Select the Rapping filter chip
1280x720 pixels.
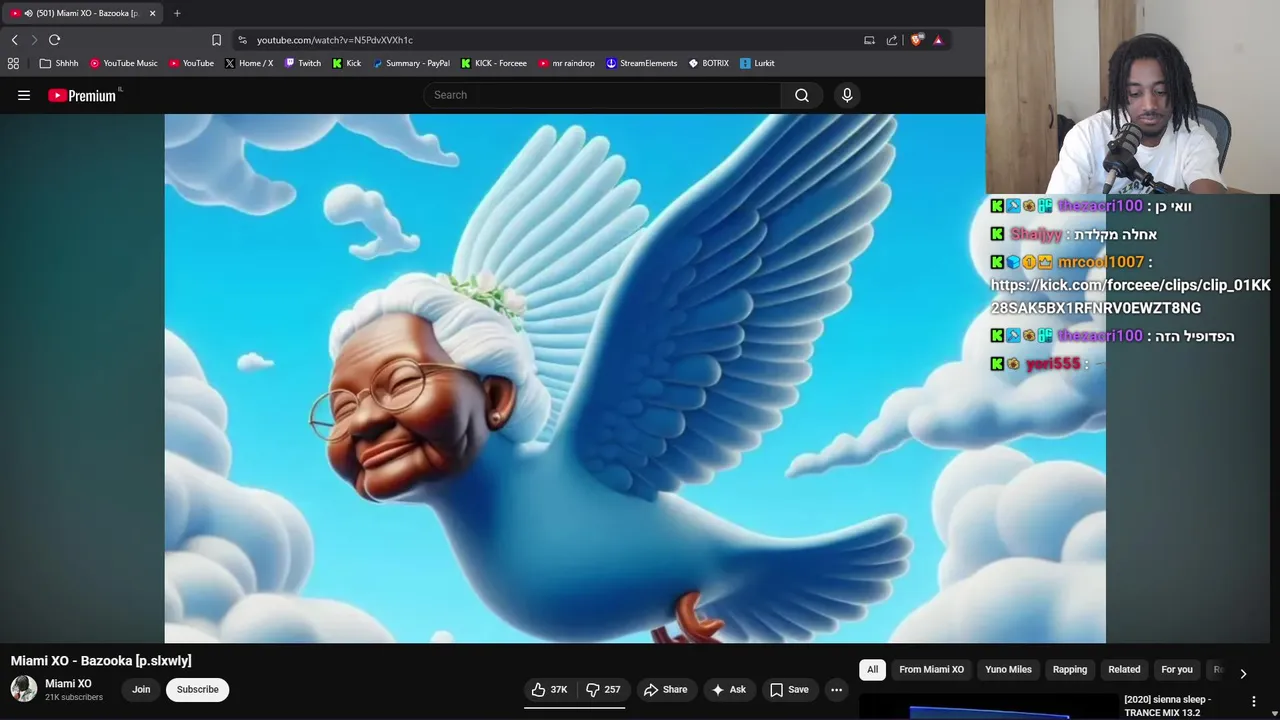[1070, 670]
